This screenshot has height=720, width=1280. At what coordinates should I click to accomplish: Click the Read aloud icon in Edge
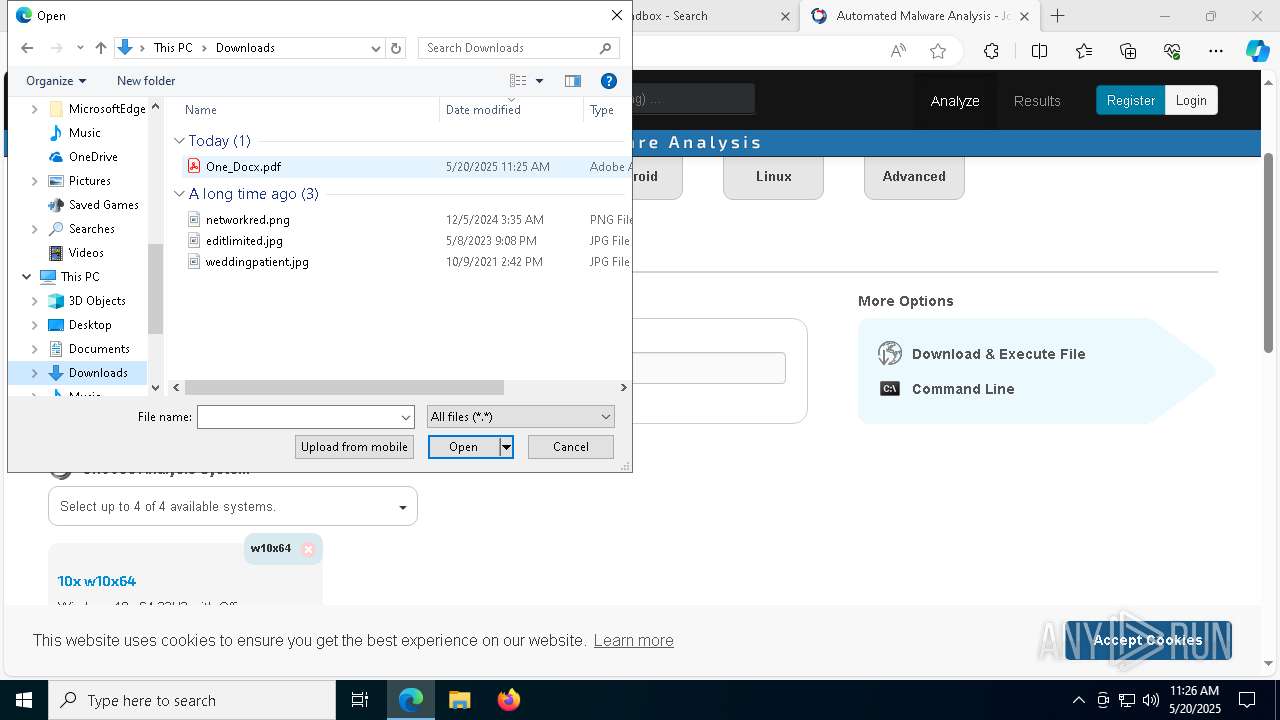click(898, 51)
